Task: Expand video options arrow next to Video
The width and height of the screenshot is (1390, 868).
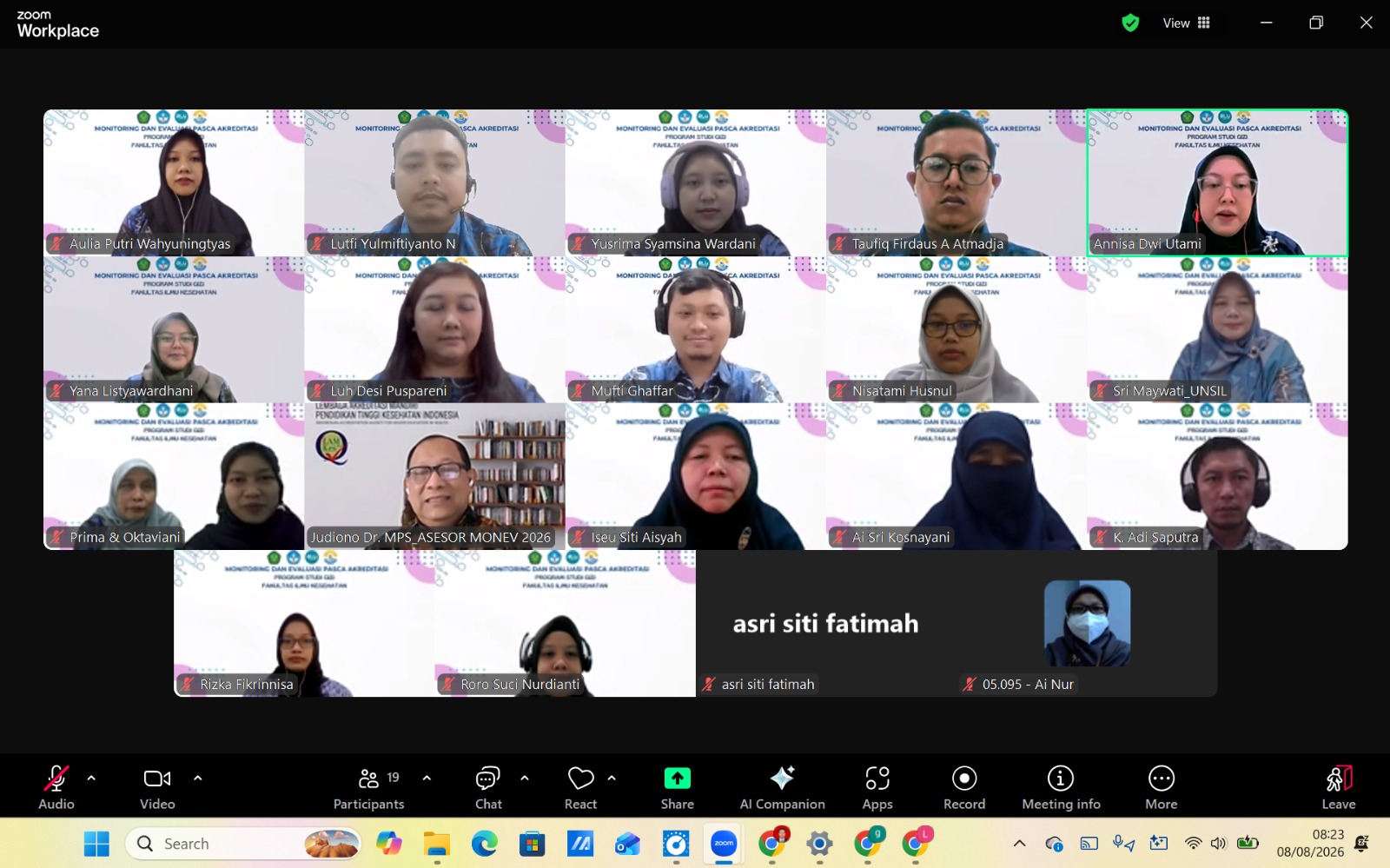Action: click(x=198, y=779)
